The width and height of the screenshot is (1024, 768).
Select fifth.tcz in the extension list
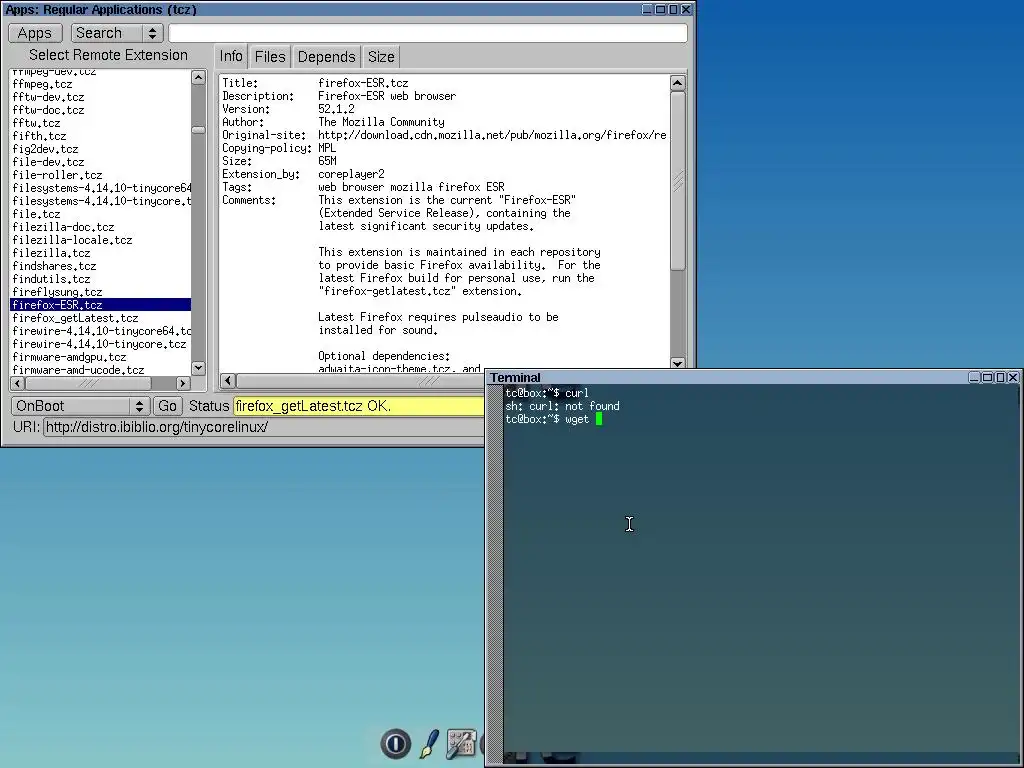point(100,136)
